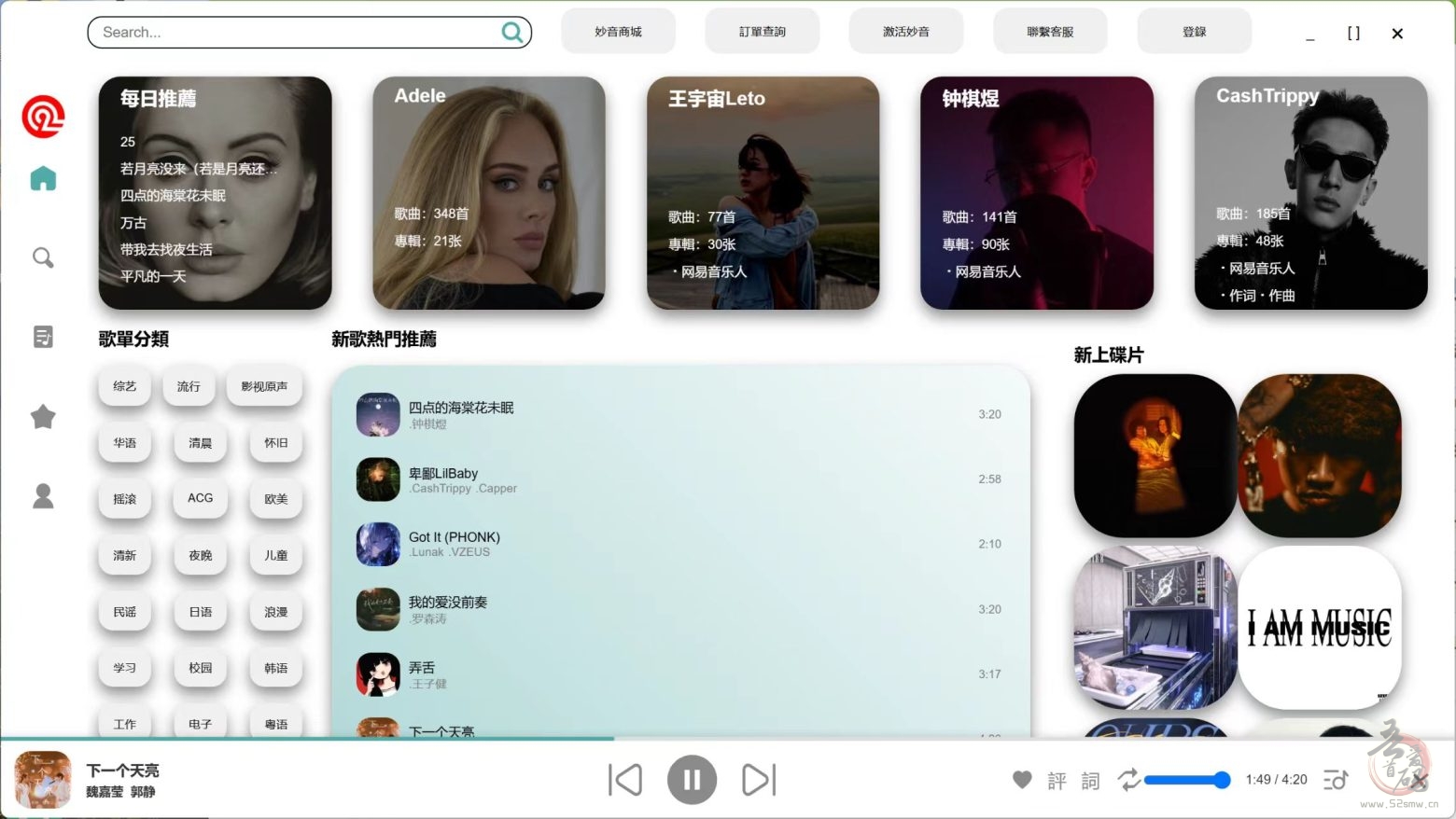Open the sidebar user profile icon
Screen dimensions: 1456x819
pyautogui.click(x=43, y=495)
